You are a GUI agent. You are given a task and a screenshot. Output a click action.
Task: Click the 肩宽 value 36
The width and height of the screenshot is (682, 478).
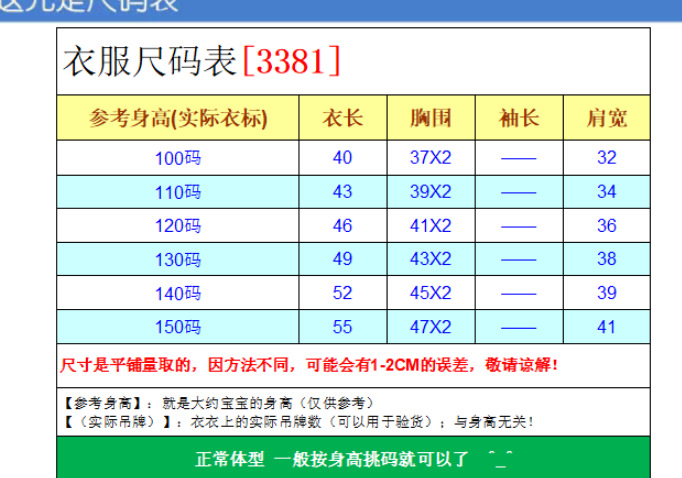pos(607,225)
